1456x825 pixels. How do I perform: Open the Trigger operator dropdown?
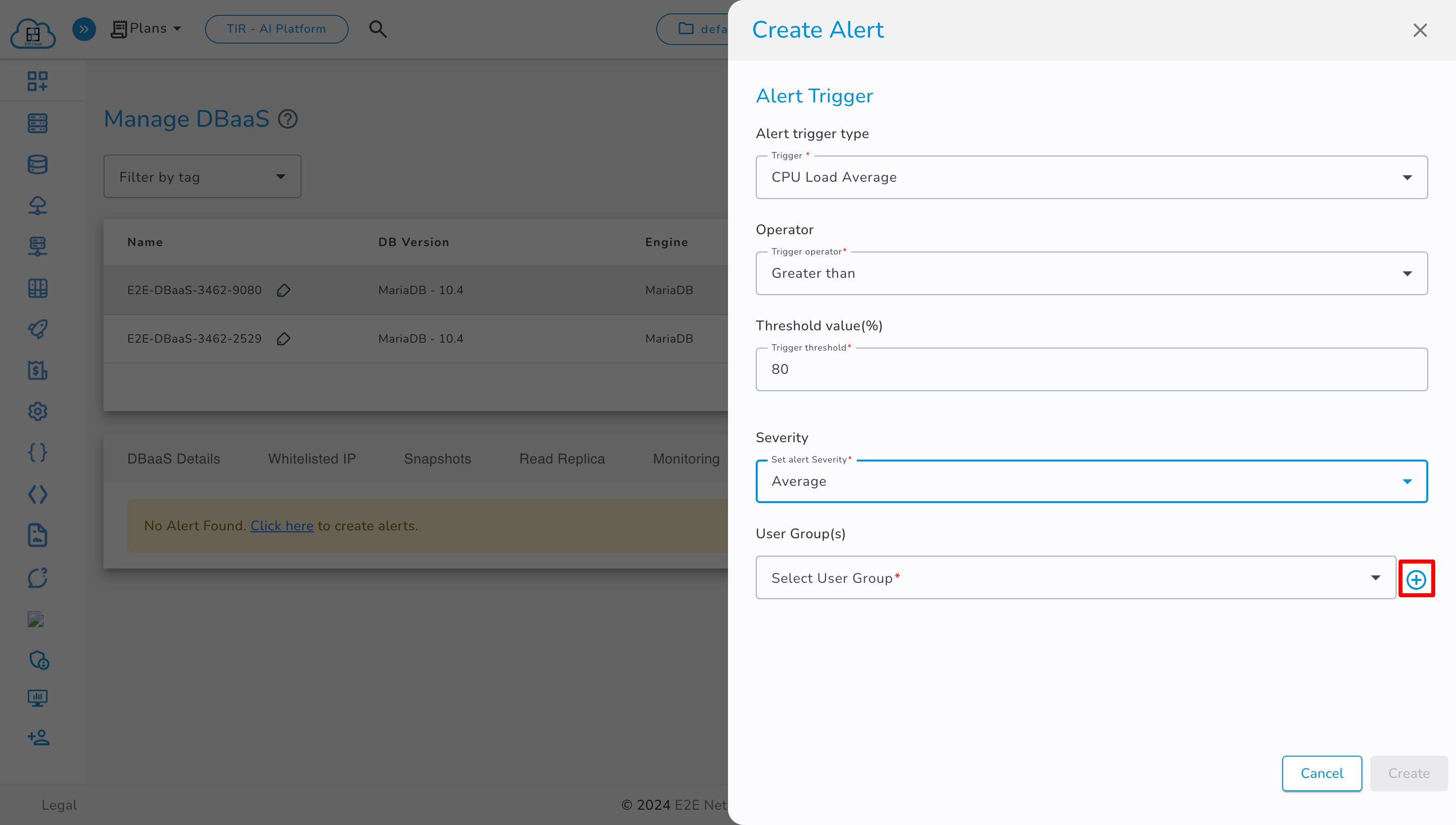pos(1091,273)
